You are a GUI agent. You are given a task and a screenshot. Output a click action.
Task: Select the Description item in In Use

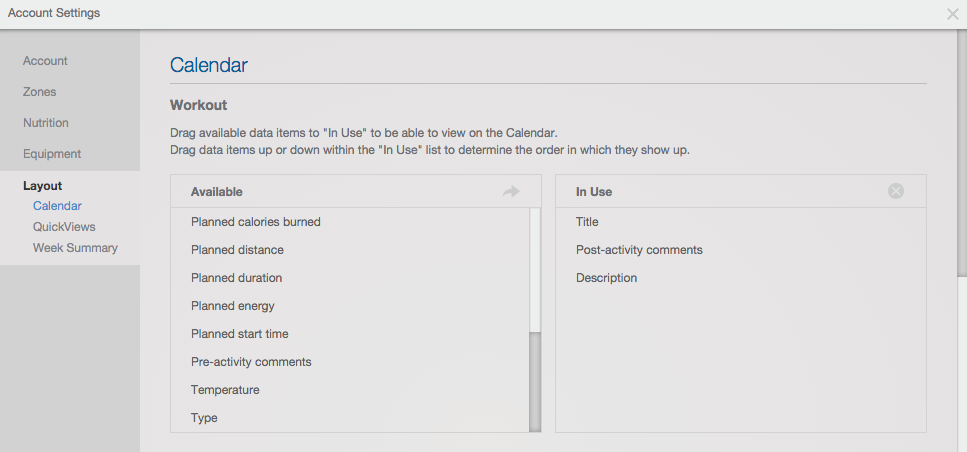(x=741, y=278)
